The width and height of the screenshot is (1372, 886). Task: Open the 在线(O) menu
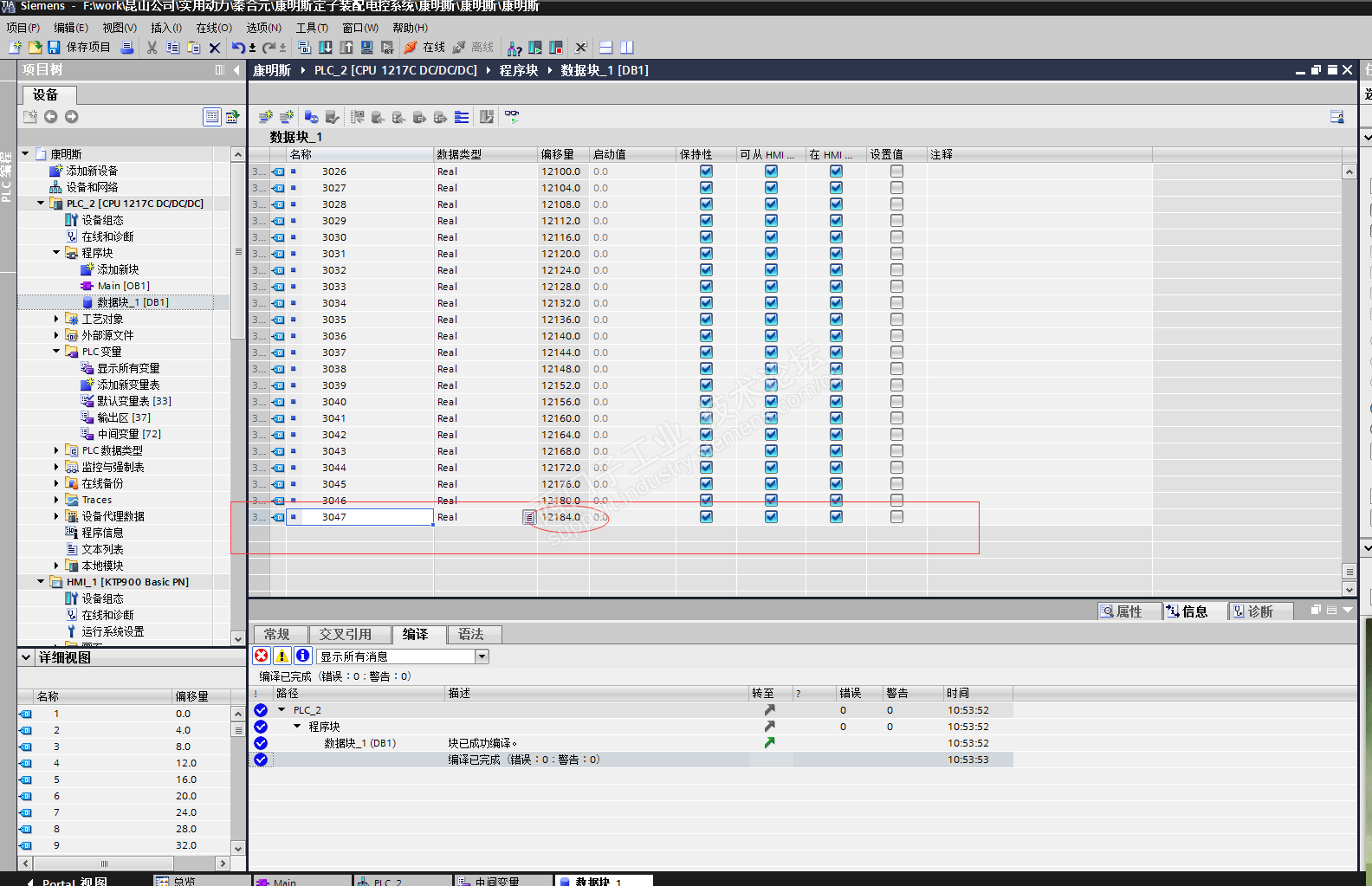tap(213, 28)
